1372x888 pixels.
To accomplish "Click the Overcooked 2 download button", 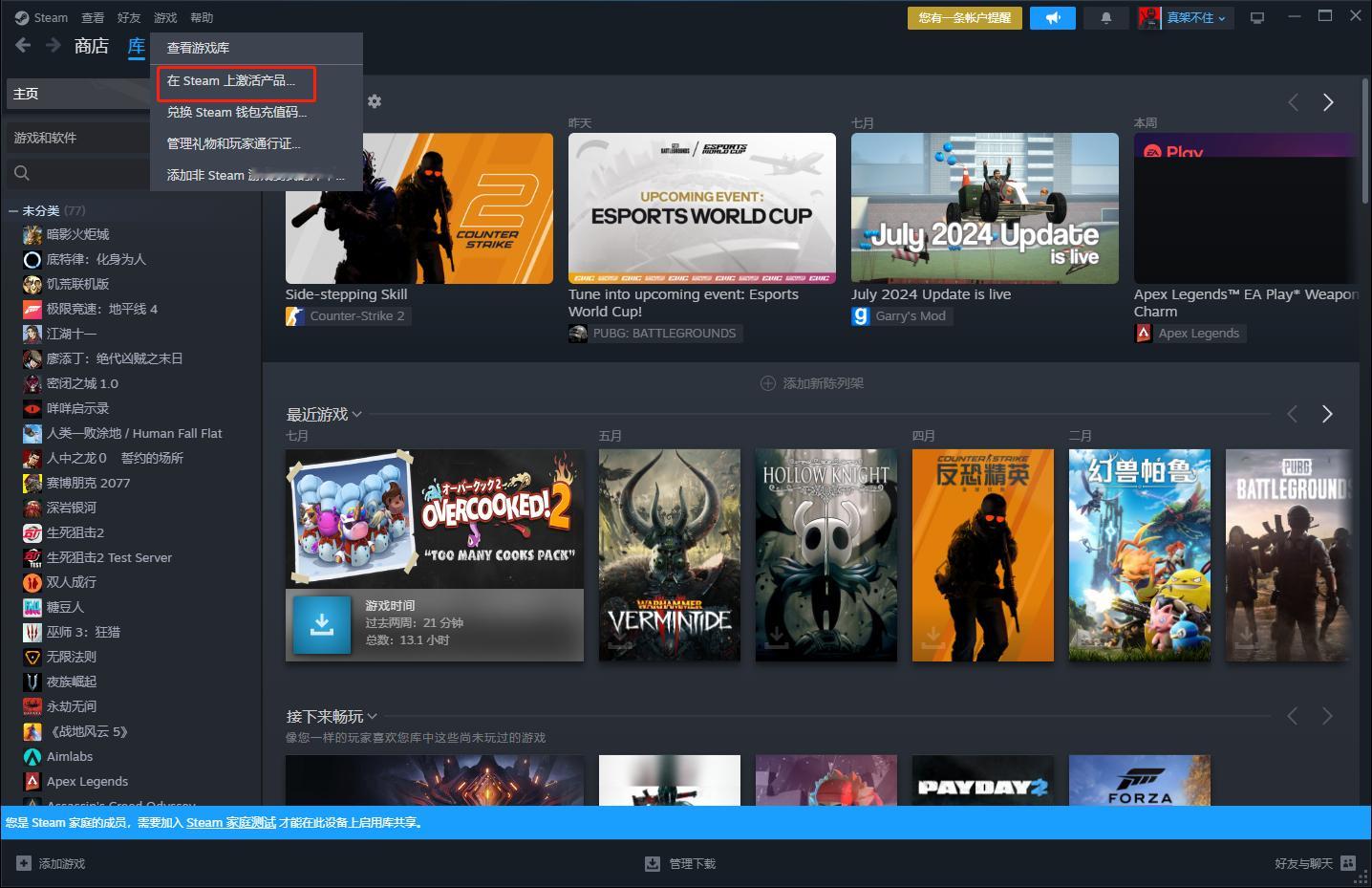I will coord(322,625).
